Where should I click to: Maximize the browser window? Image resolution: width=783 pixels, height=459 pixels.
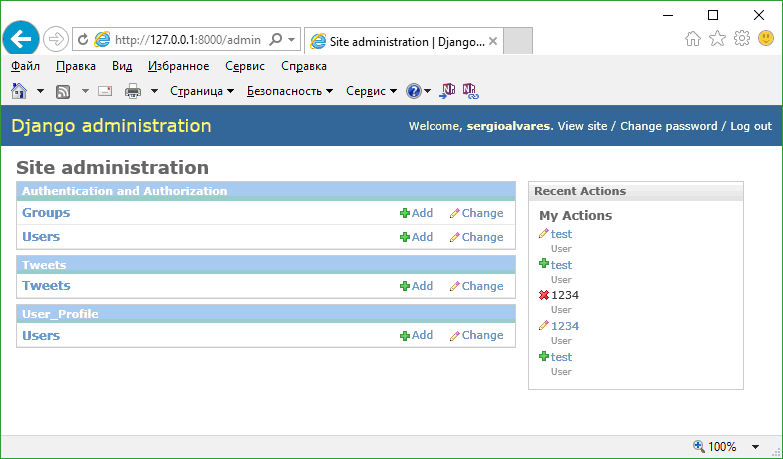click(713, 15)
